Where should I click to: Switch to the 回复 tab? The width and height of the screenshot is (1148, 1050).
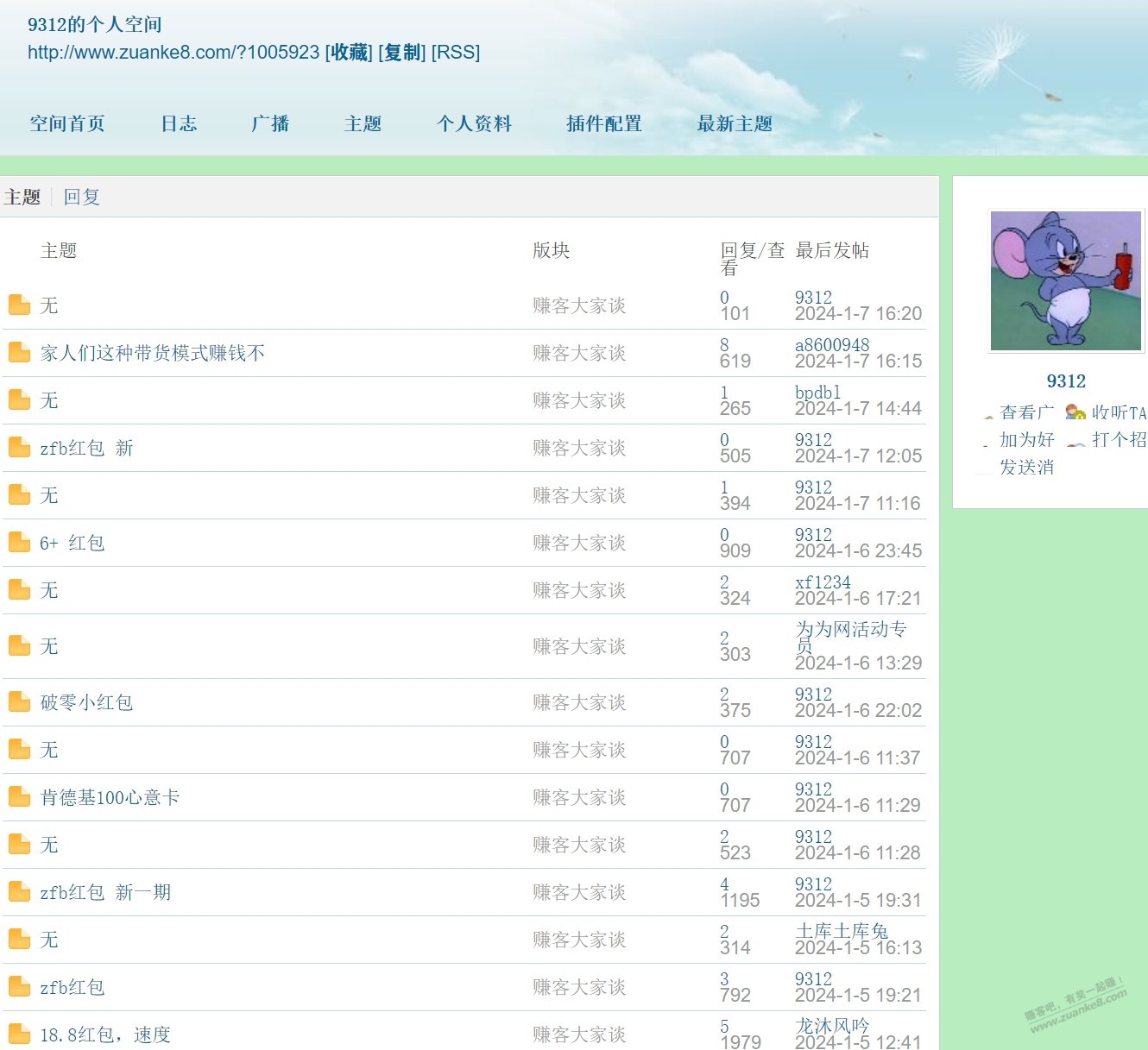(x=82, y=197)
